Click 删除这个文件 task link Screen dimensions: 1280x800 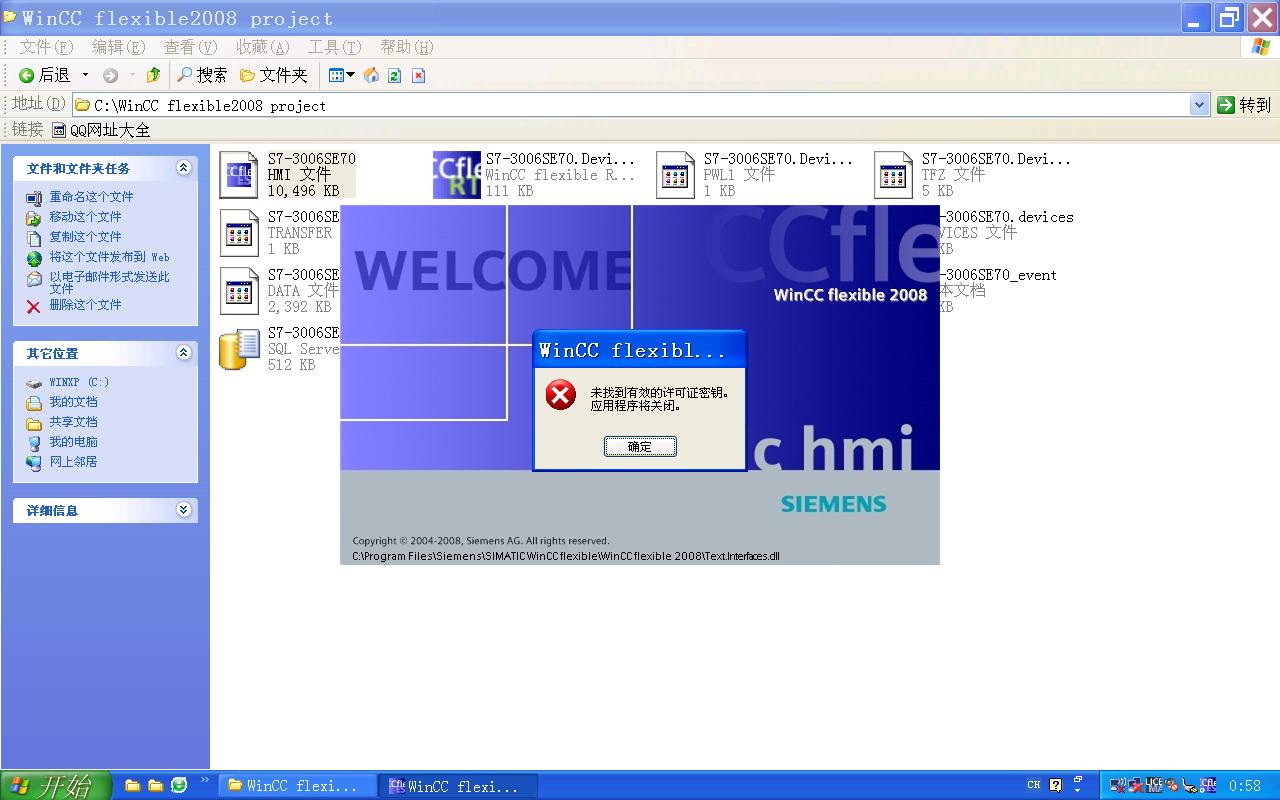point(85,305)
